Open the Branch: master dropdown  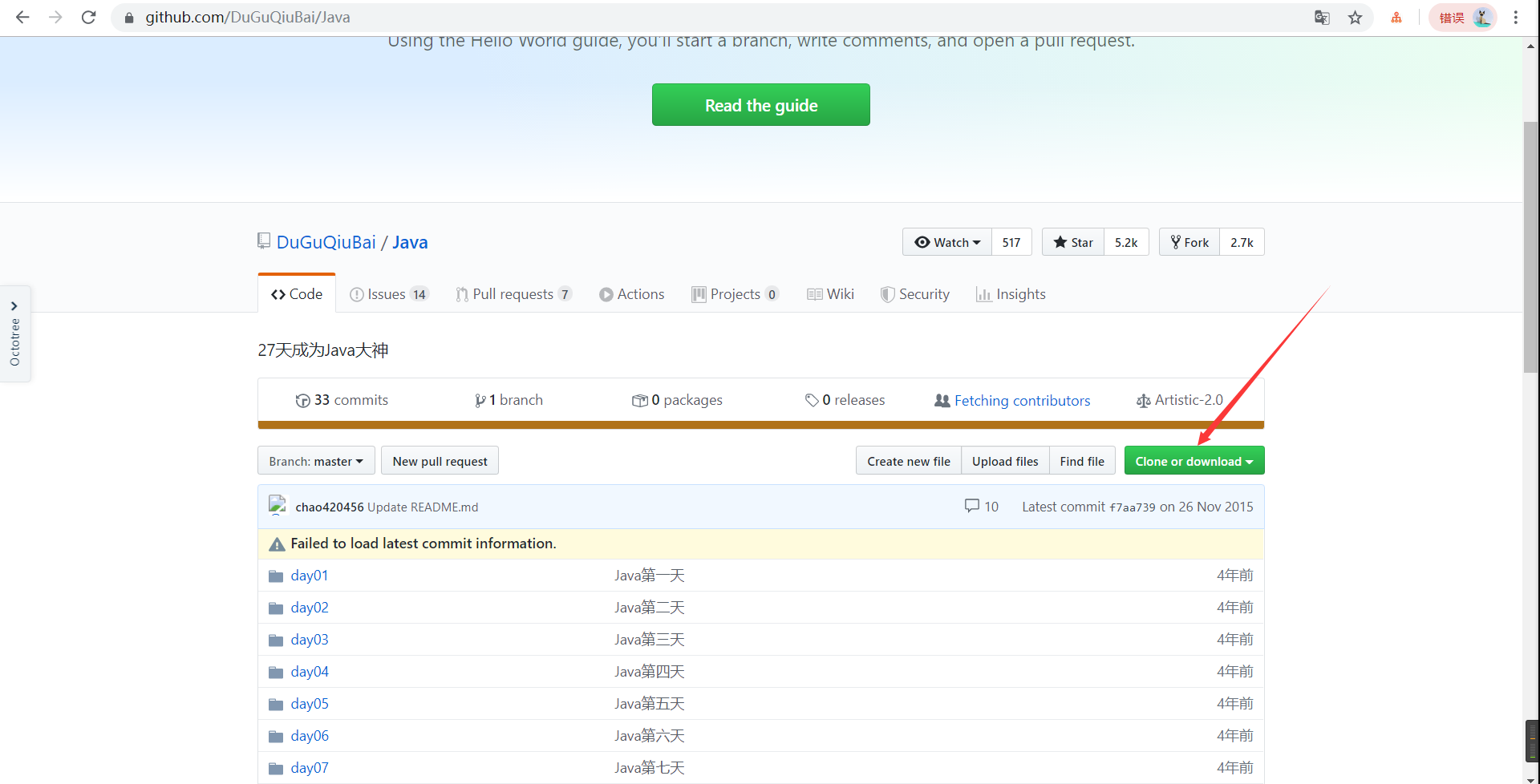316,461
